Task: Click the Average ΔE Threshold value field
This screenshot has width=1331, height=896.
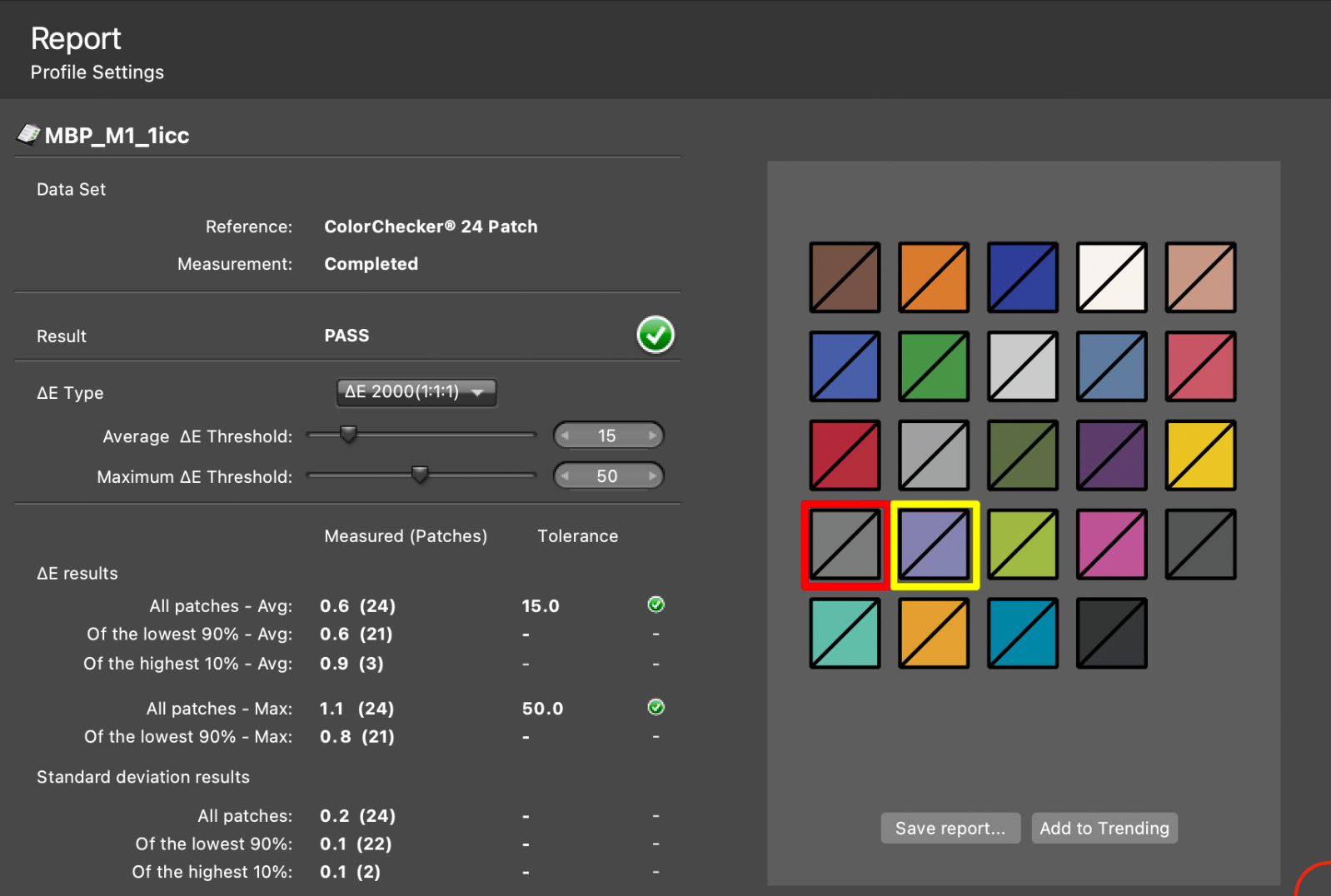Action: pos(607,436)
